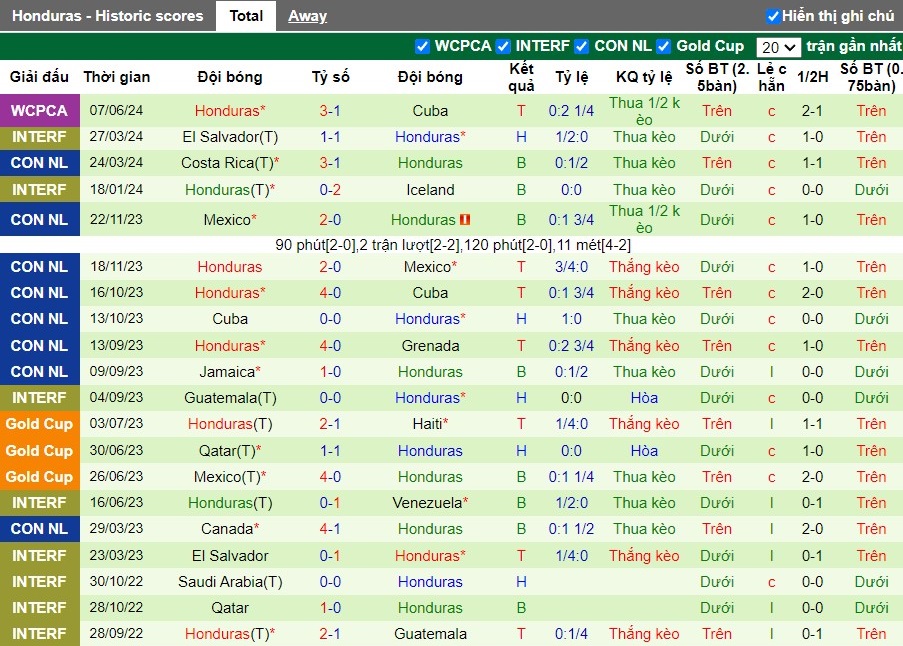Switch to the Away tab
The width and height of the screenshot is (903, 646).
pos(308,16)
